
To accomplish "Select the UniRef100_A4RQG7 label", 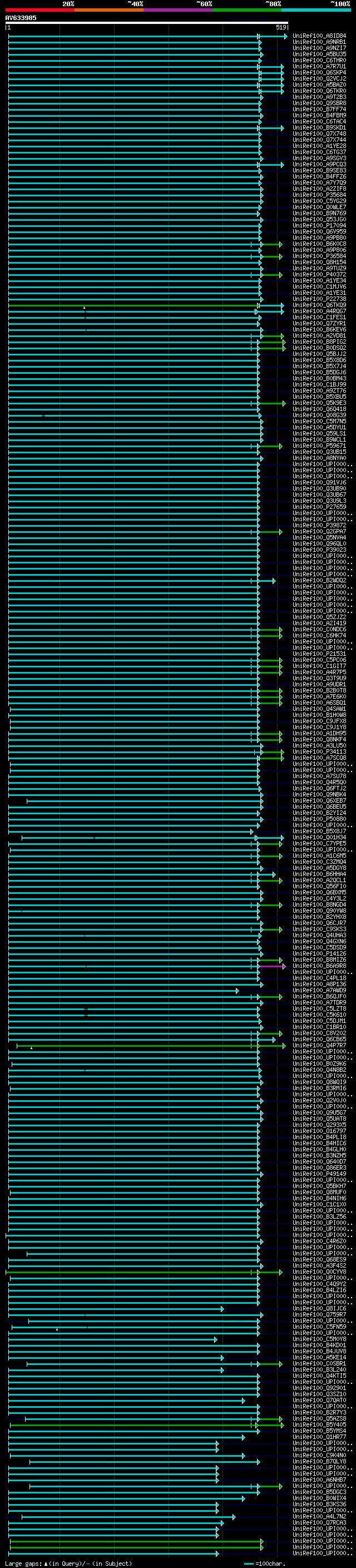I will 319,311.
